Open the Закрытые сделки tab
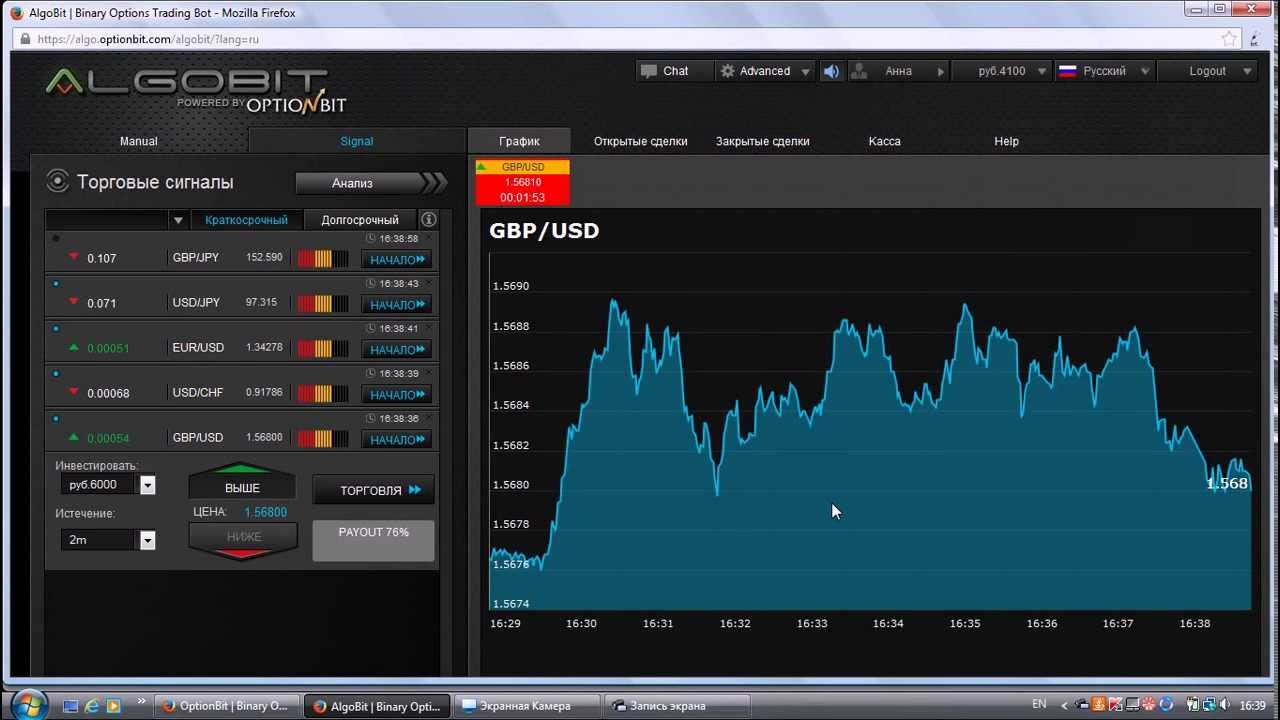Image resolution: width=1280 pixels, height=720 pixels. [763, 141]
